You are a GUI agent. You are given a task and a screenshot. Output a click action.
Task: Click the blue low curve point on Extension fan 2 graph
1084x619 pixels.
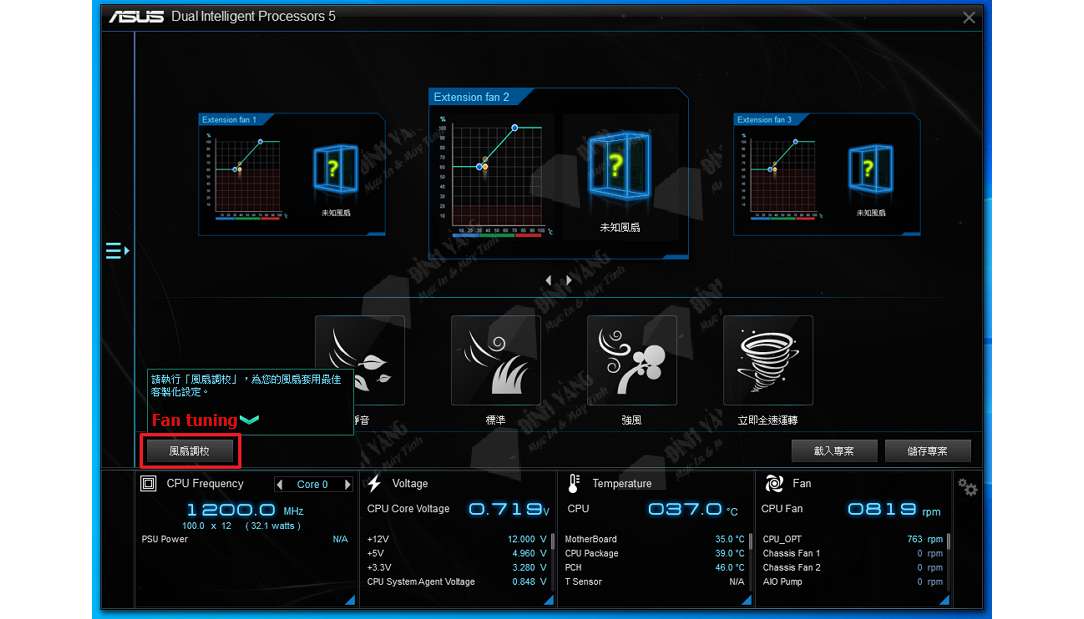[x=479, y=167]
